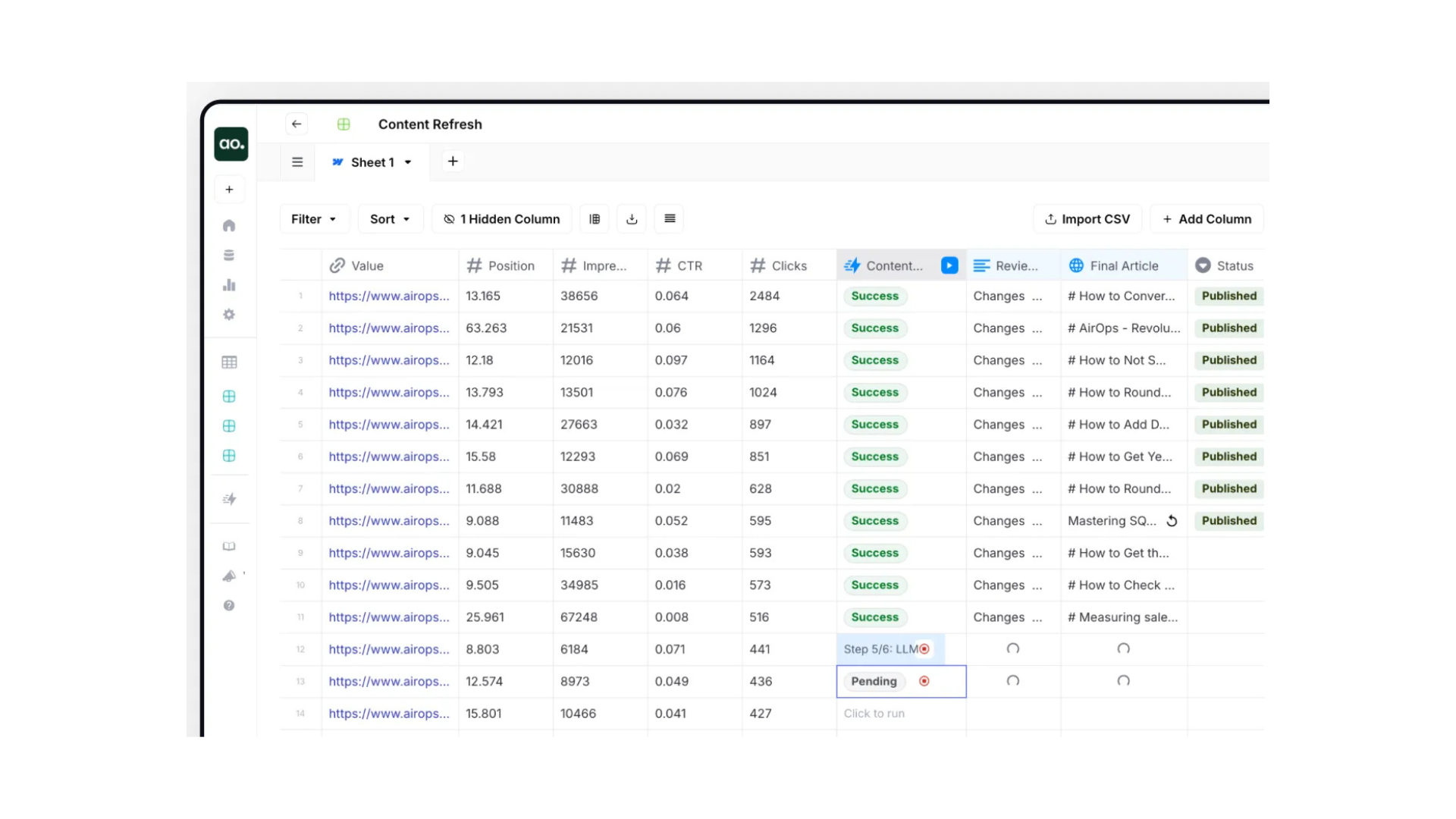Image resolution: width=1456 pixels, height=819 pixels.
Task: Expand the Filter dropdown
Action: pos(314,219)
